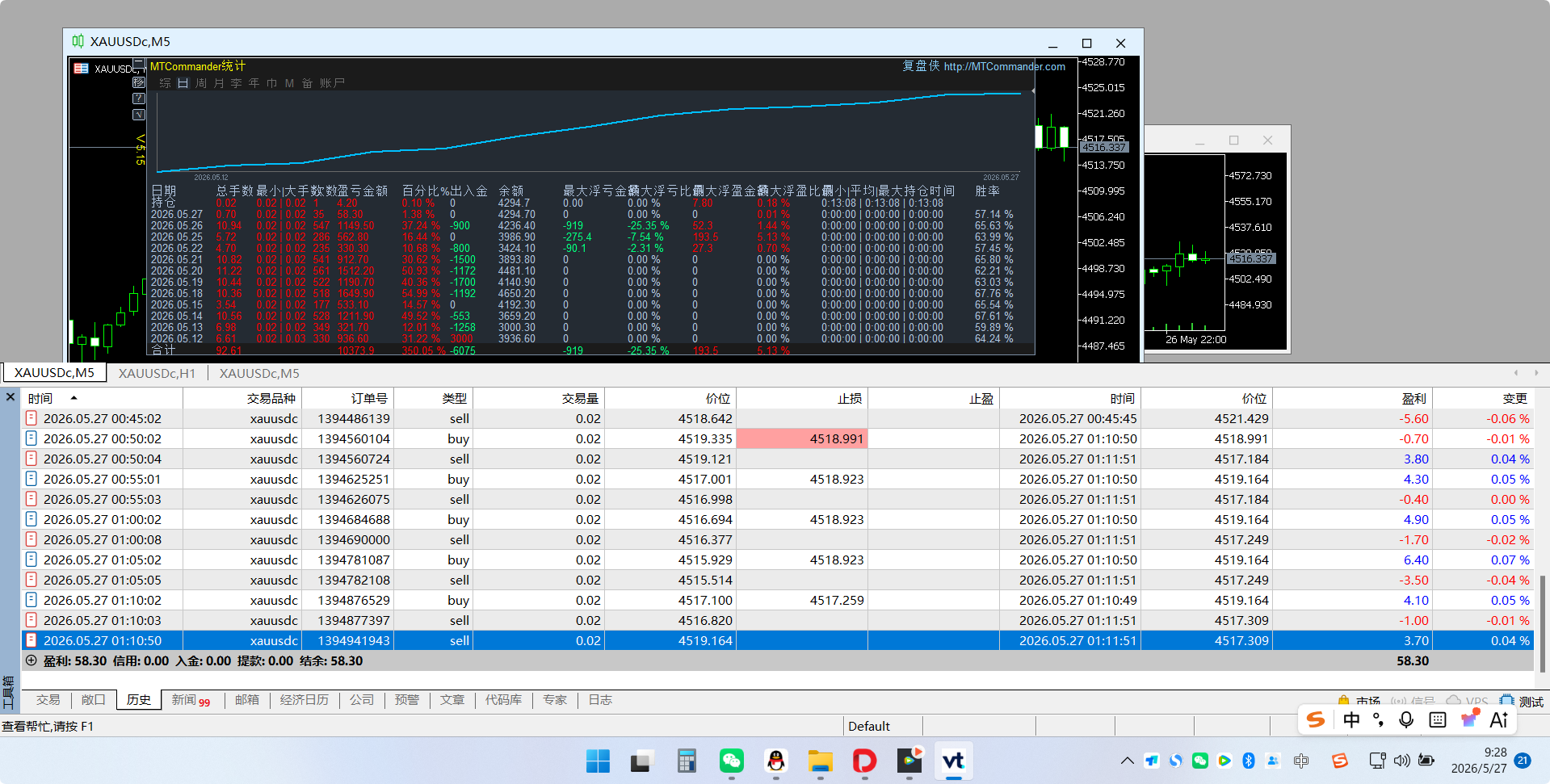Screen dimensions: 1550x784
Task: Expand the 盈利 summary row plus icon
Action: pyautogui.click(x=31, y=660)
